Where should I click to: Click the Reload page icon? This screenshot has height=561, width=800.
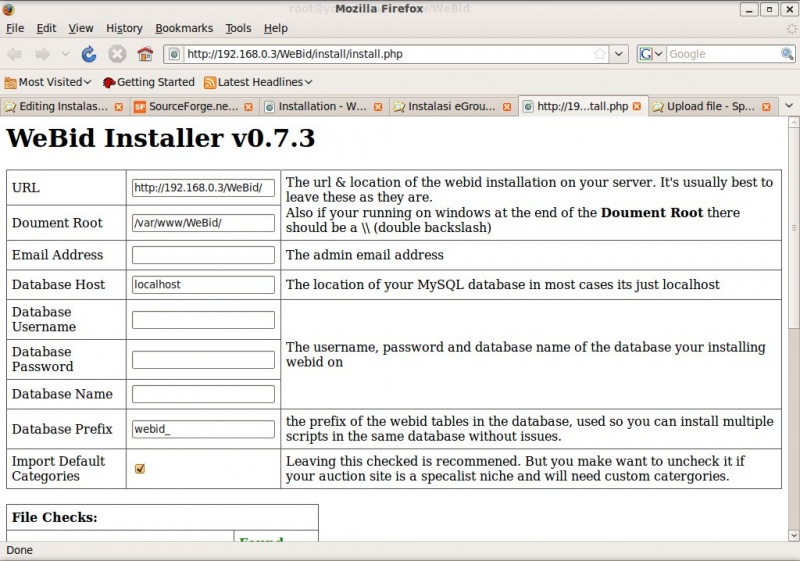pyautogui.click(x=89, y=54)
